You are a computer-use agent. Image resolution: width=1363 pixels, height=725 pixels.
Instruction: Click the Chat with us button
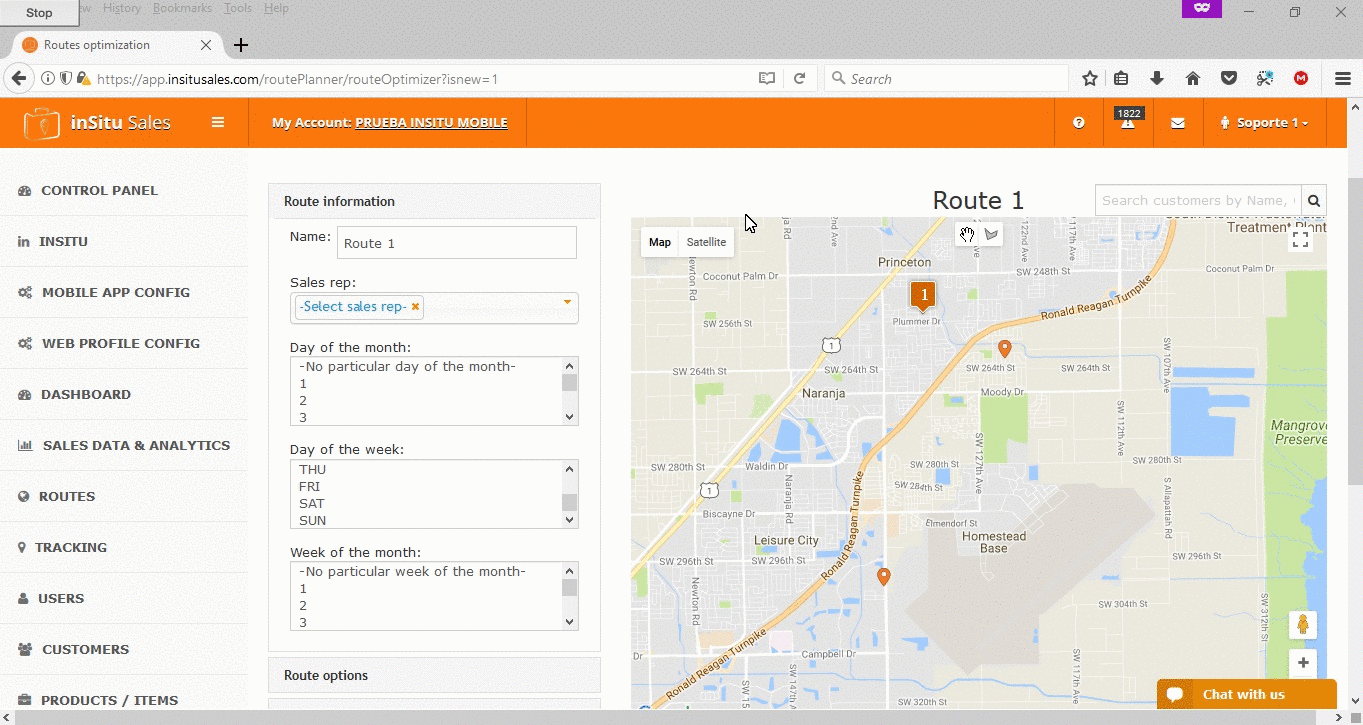[x=1246, y=694]
